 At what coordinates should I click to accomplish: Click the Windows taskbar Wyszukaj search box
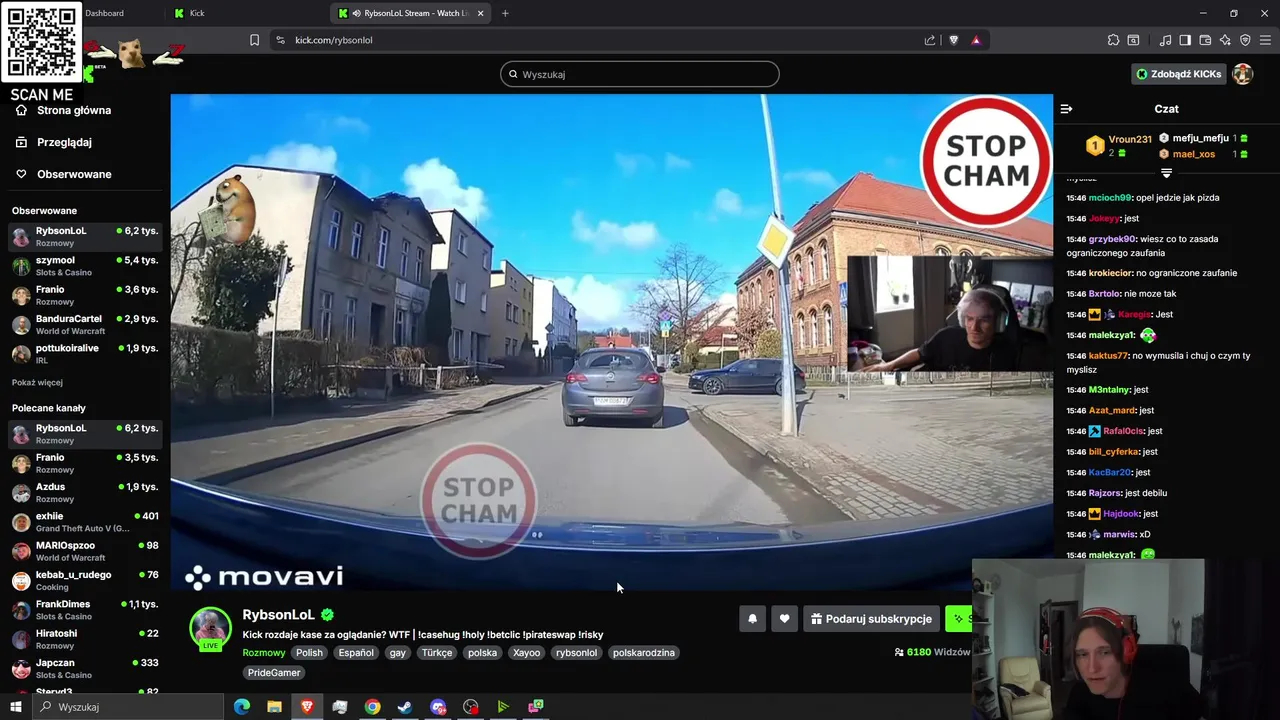[128, 707]
